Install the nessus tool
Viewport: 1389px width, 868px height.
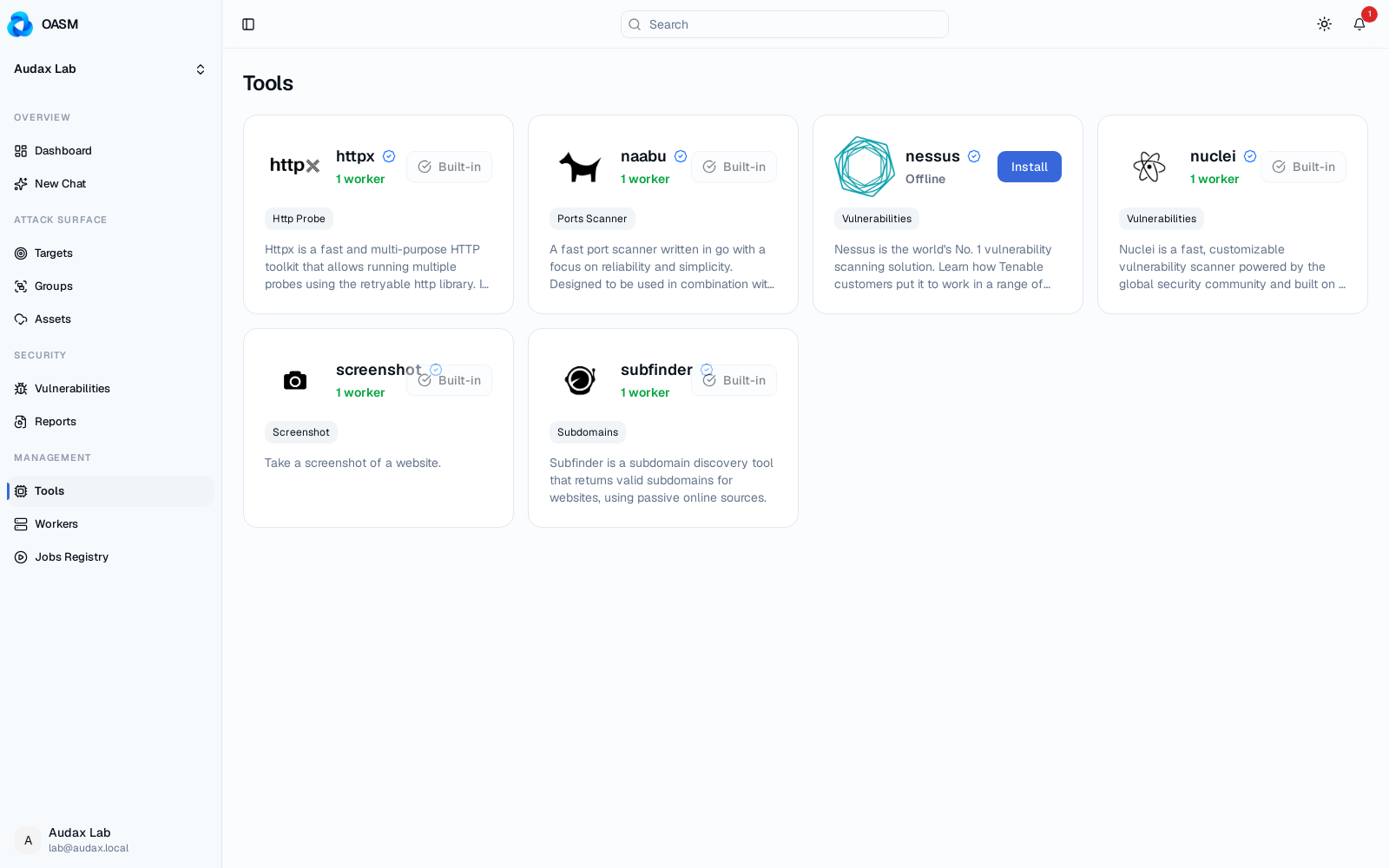[x=1029, y=167]
